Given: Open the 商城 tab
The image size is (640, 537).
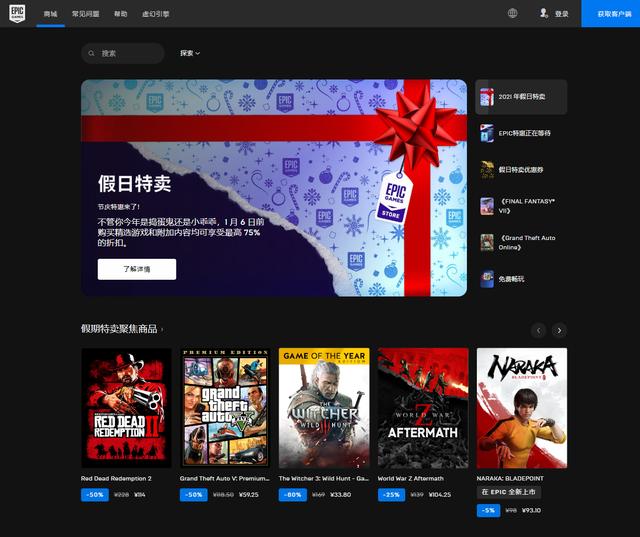Looking at the screenshot, I should 50,14.
